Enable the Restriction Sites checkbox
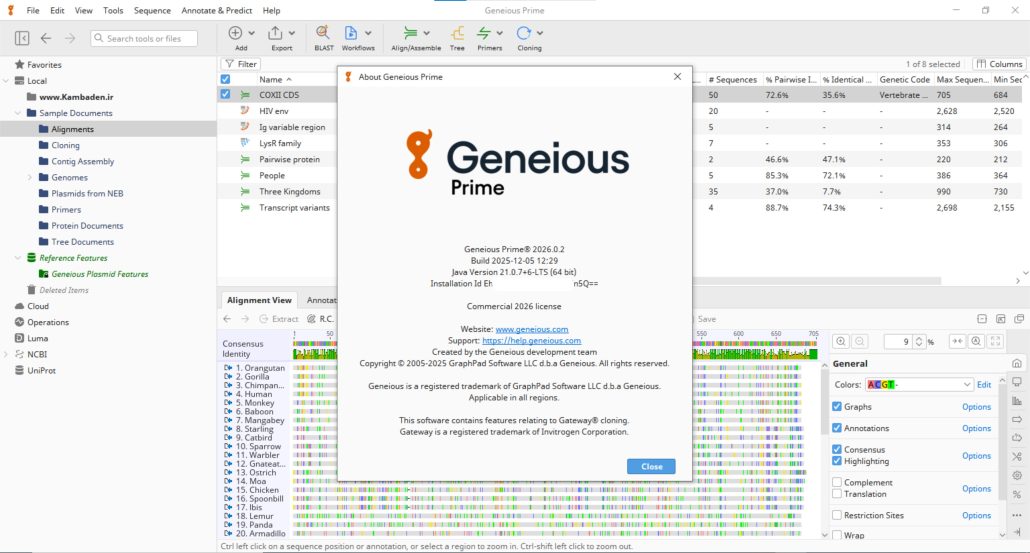 [837, 515]
